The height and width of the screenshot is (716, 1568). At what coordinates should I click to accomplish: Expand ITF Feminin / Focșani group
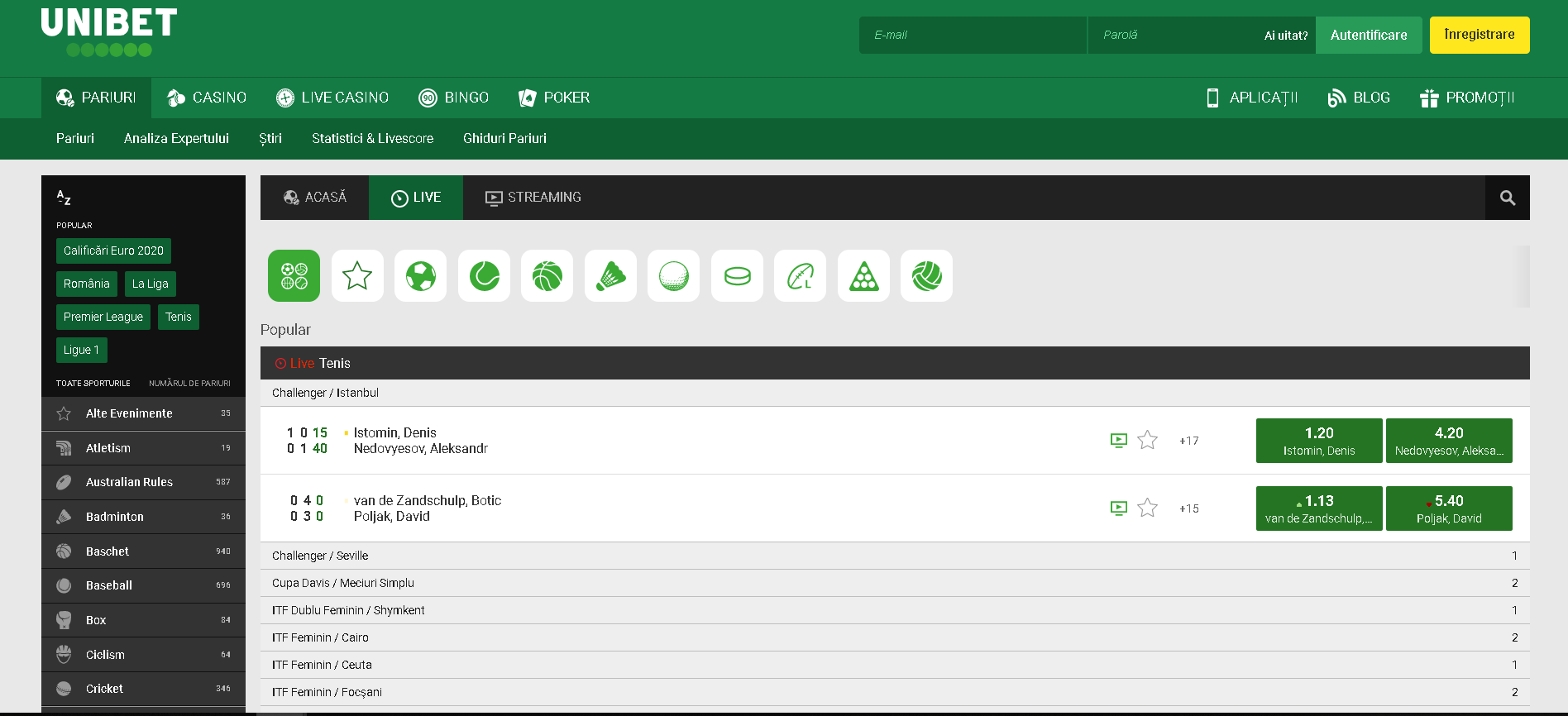[x=895, y=692]
